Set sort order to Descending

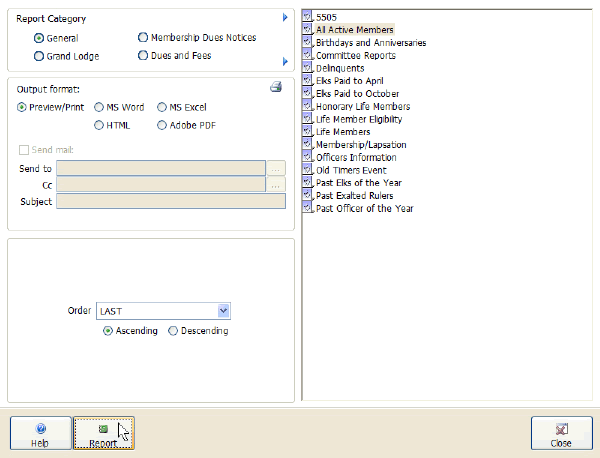(x=173, y=331)
